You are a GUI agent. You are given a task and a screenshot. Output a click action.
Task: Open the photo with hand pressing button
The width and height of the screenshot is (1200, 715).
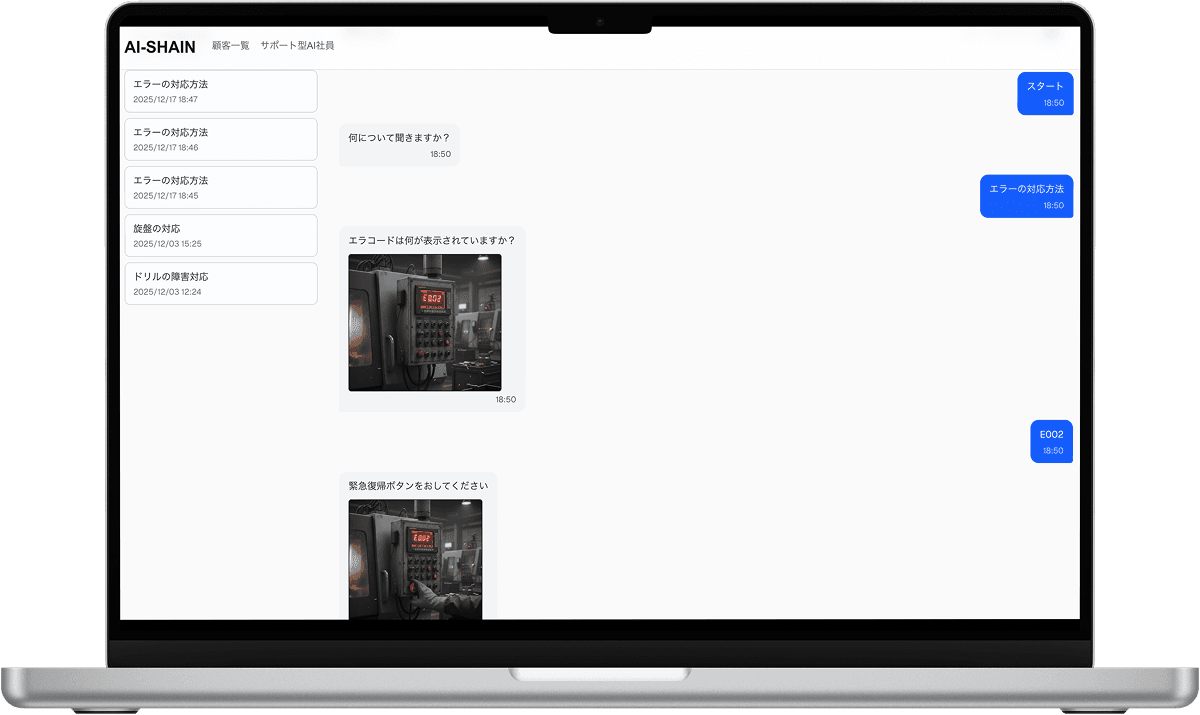tap(415, 558)
